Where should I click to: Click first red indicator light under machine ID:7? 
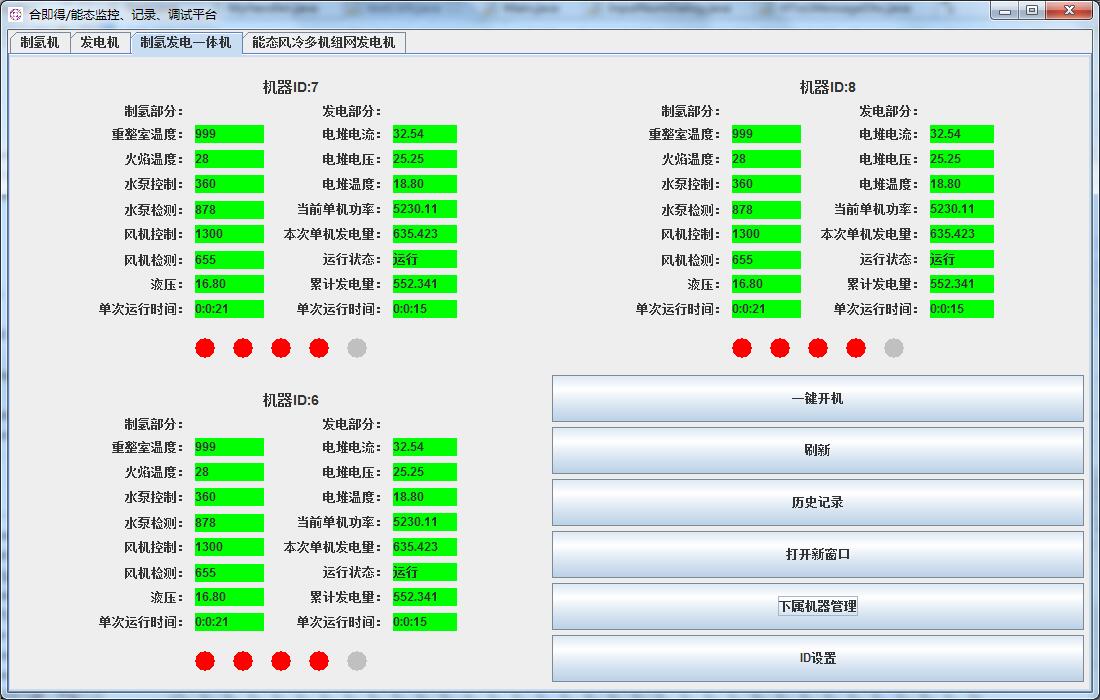(205, 348)
